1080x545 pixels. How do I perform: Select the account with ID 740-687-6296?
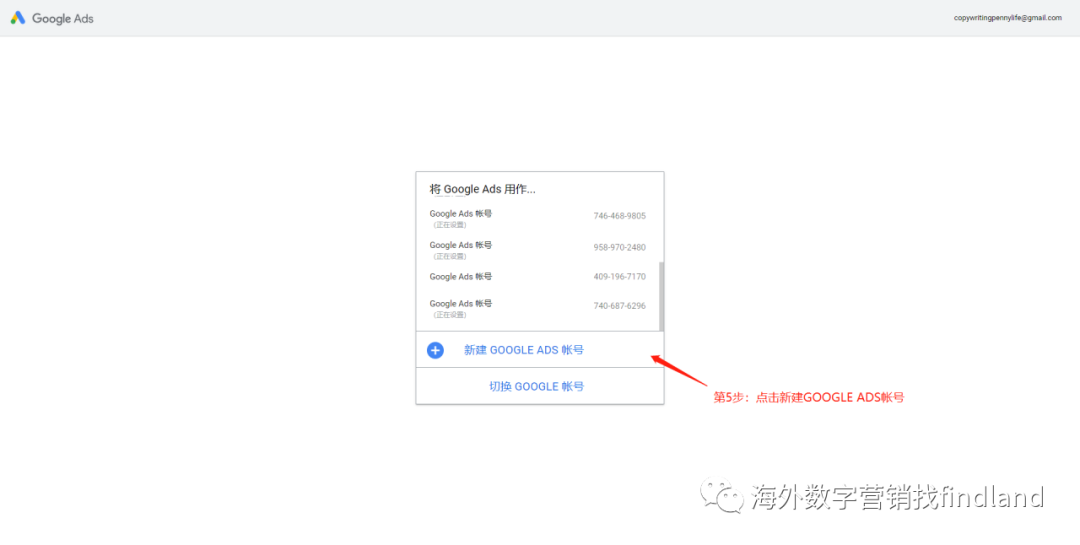point(537,309)
